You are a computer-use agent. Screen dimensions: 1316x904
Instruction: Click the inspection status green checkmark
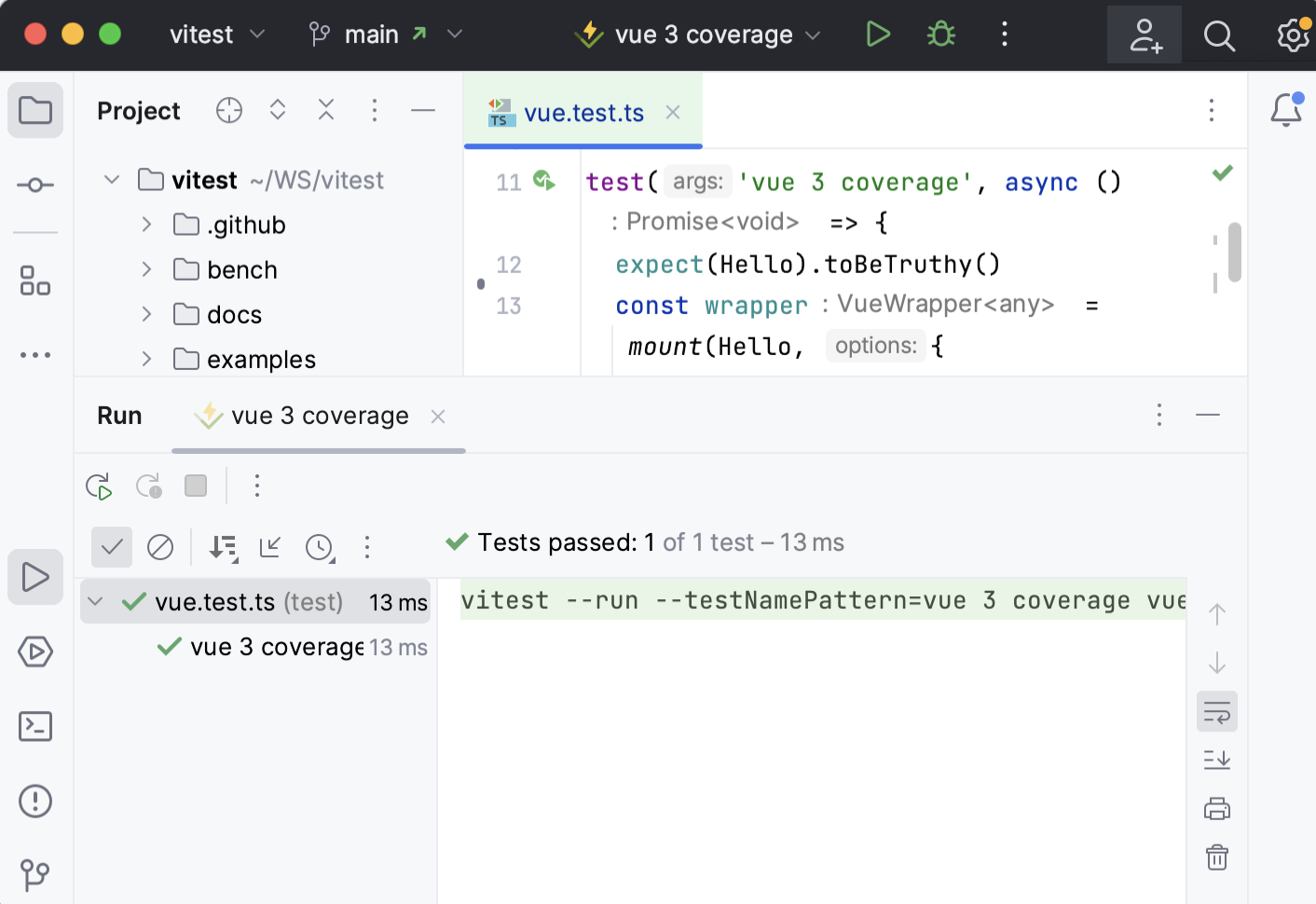[1223, 172]
